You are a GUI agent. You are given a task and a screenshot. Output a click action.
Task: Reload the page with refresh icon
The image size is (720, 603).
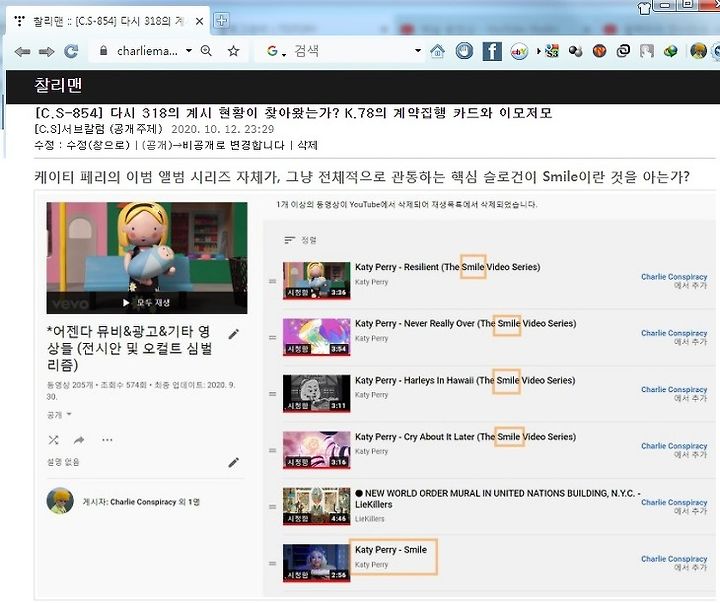pyautogui.click(x=71, y=51)
